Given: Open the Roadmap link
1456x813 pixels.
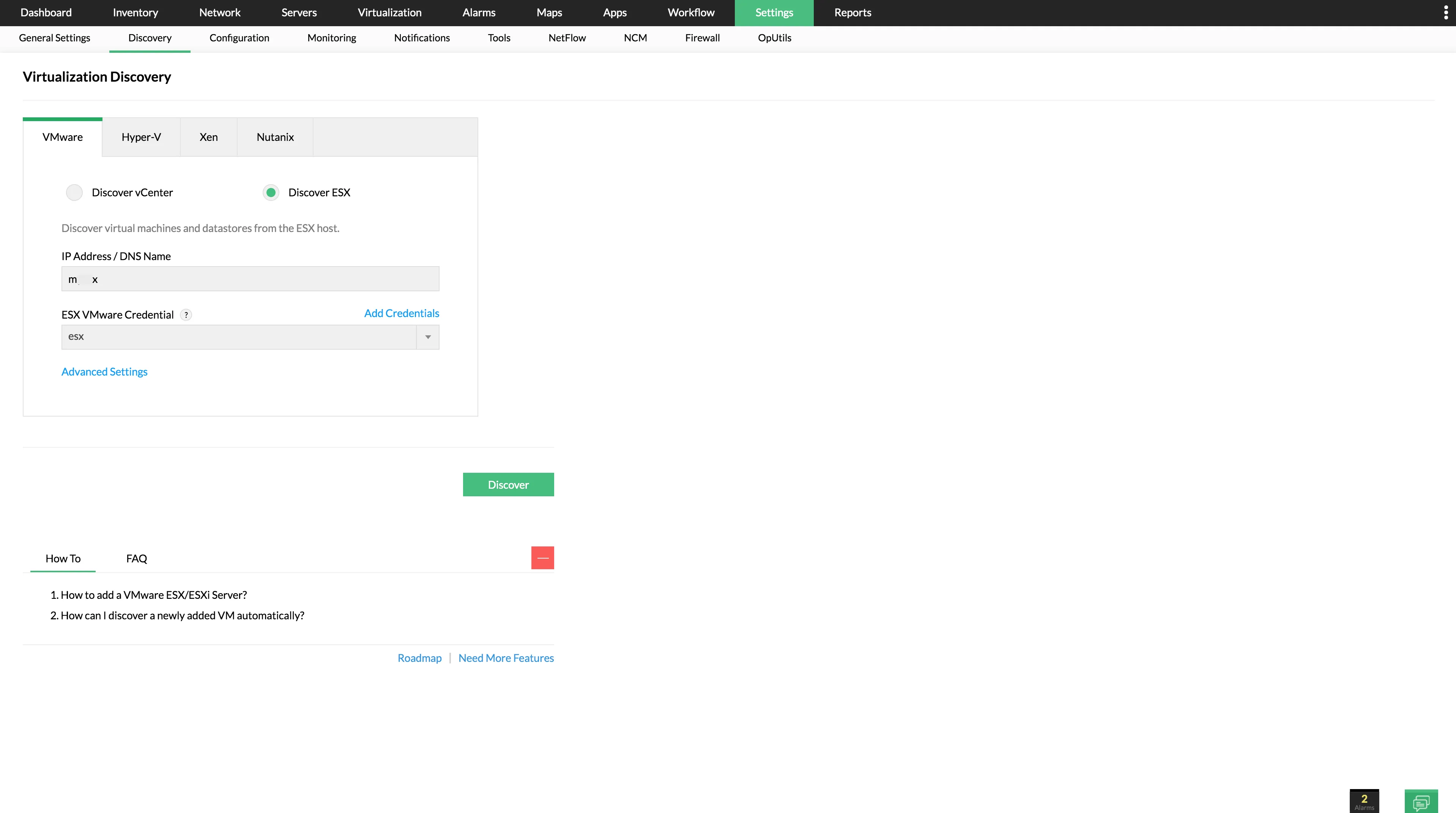Looking at the screenshot, I should [x=419, y=658].
